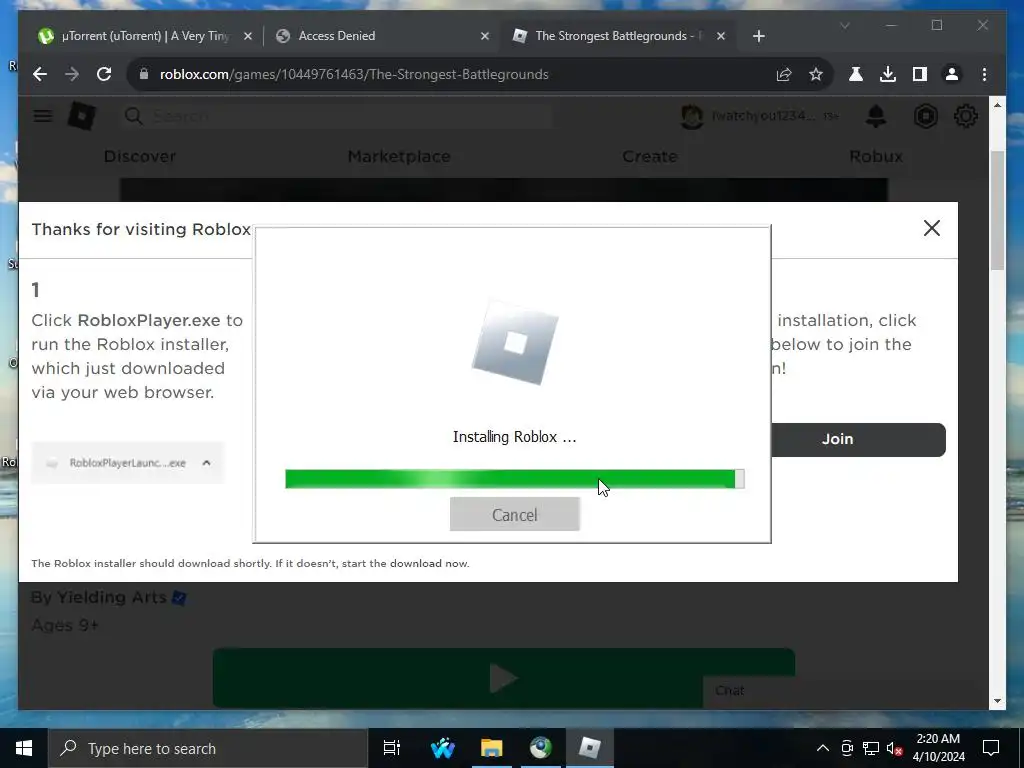
Task: Open the Windows Start menu
Action: (24, 748)
